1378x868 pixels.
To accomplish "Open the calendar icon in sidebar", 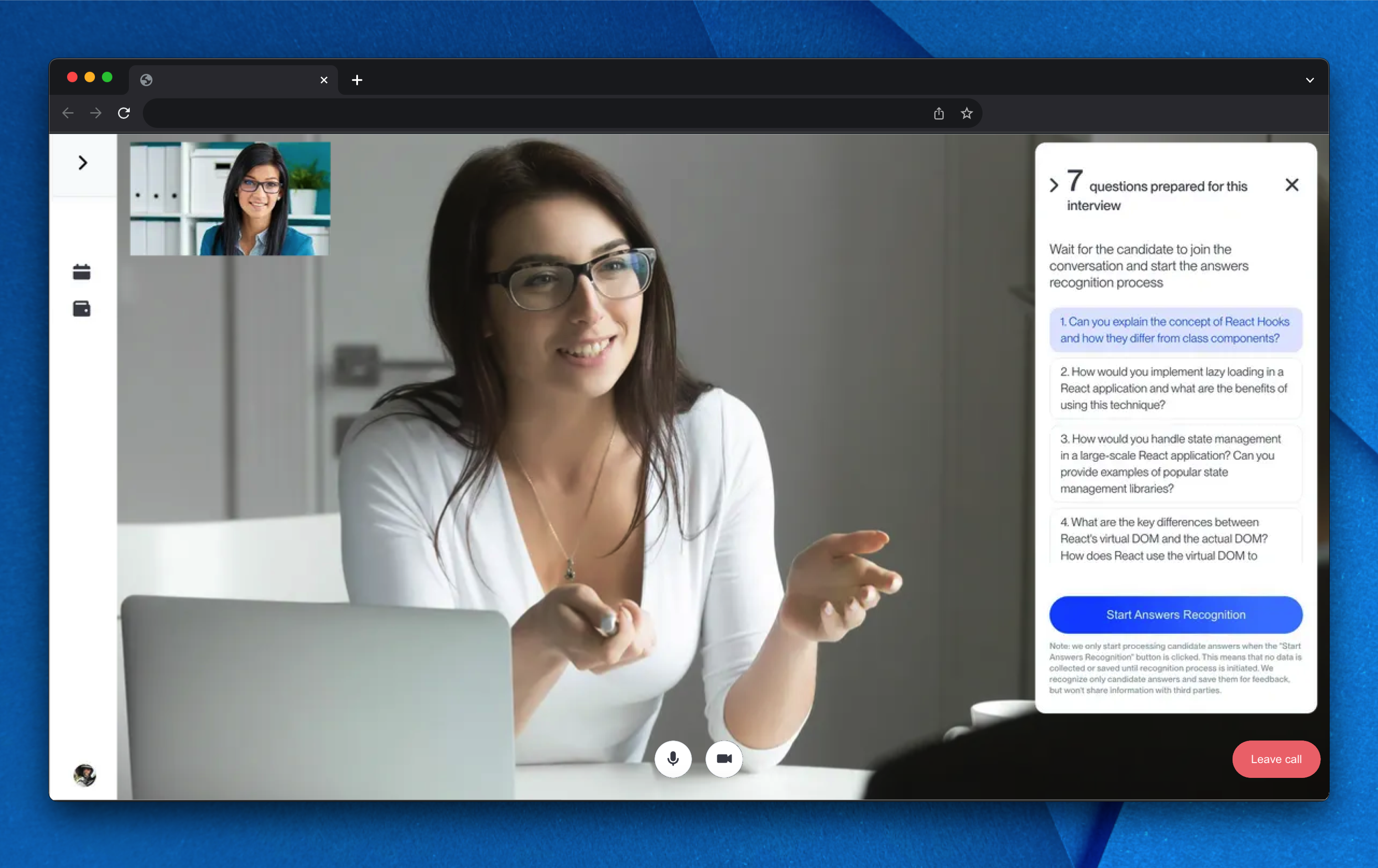I will [82, 272].
